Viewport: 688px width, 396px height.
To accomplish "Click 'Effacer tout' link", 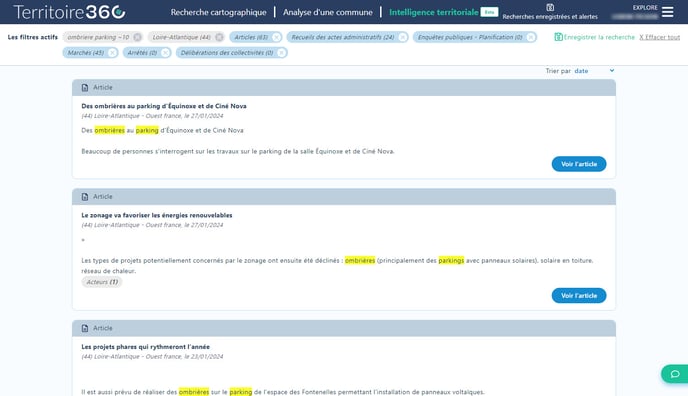I will pyautogui.click(x=659, y=37).
